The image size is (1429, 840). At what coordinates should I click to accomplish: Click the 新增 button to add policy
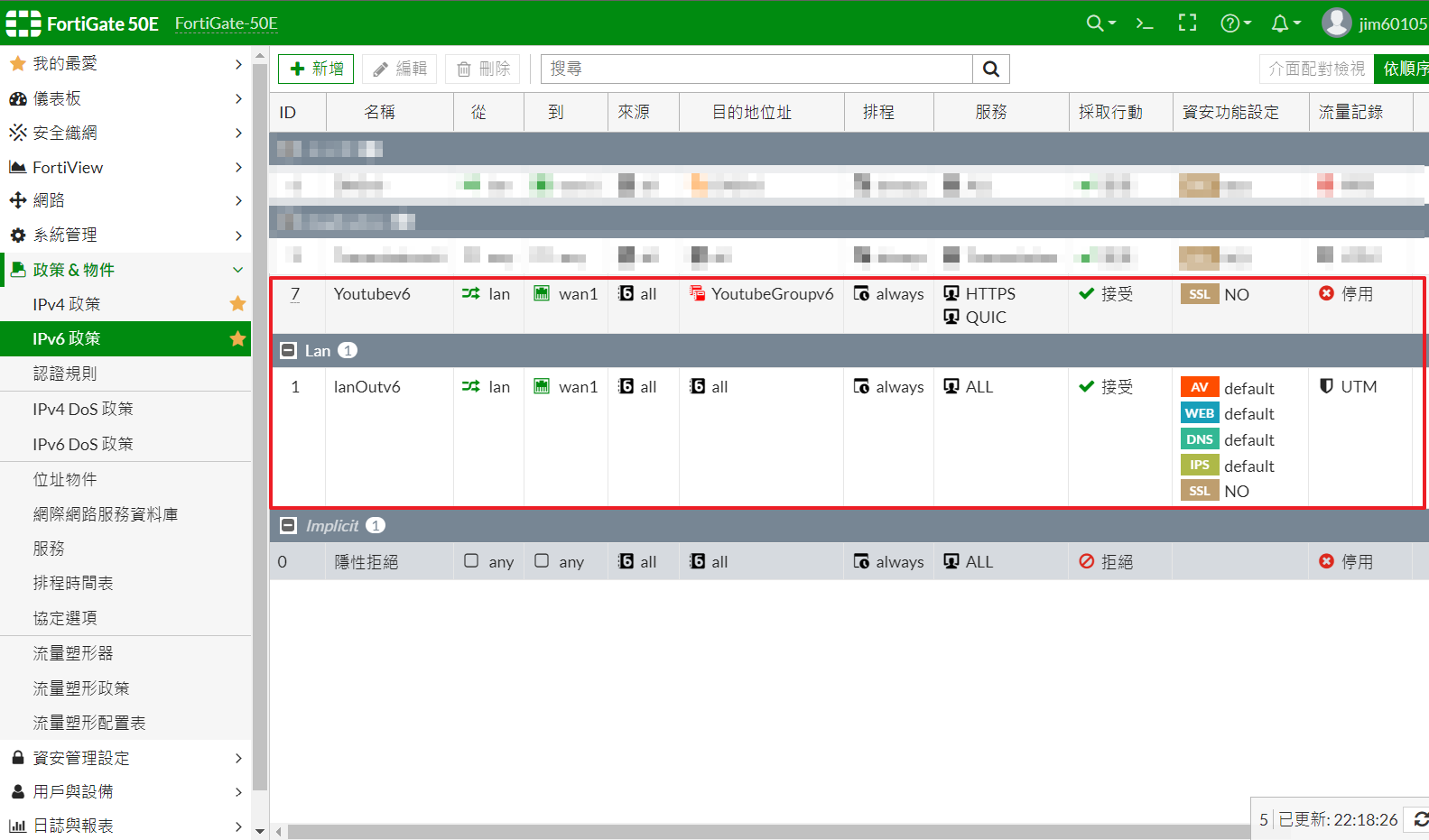coord(316,69)
